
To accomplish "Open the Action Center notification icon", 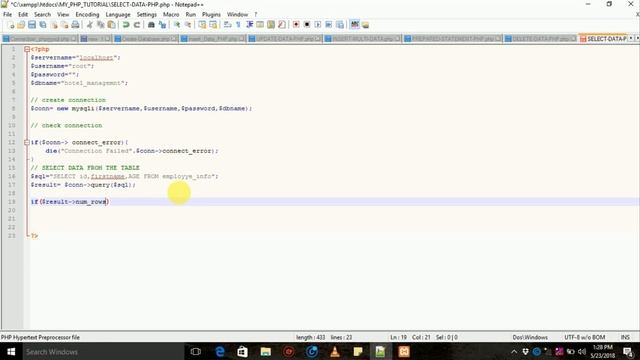I will [x=628, y=351].
